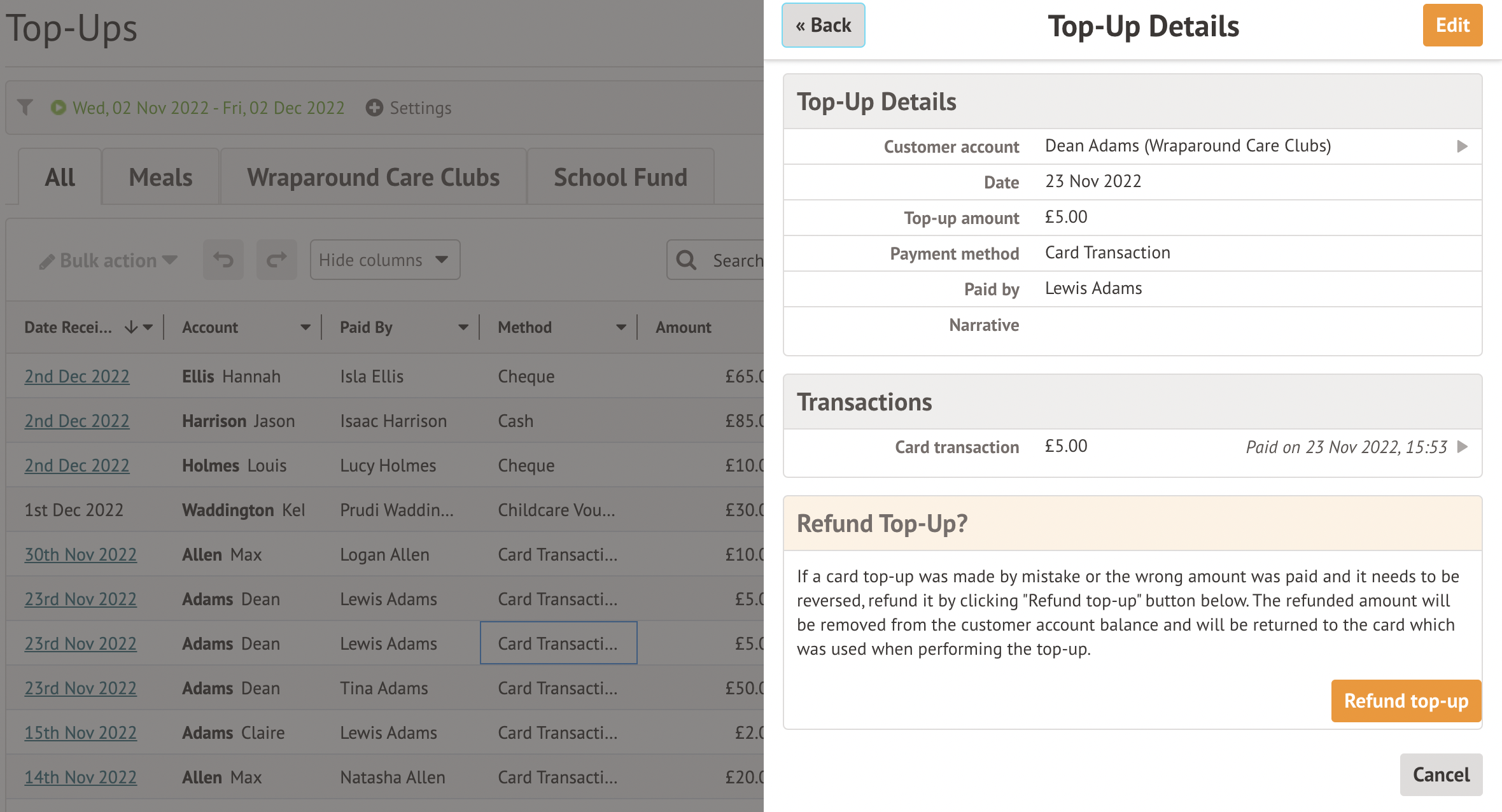Click the orange Edit button
The height and width of the screenshot is (812, 1502).
coord(1452,25)
